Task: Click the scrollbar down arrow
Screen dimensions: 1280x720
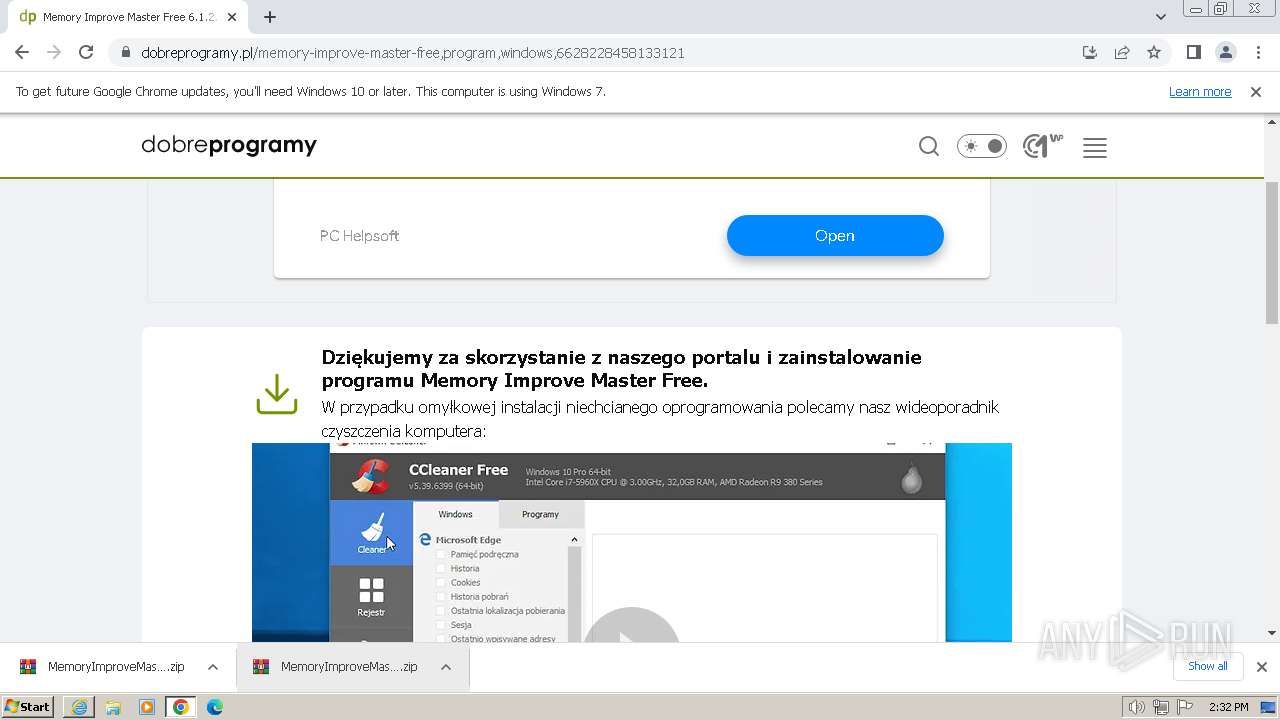Action: click(x=1272, y=632)
